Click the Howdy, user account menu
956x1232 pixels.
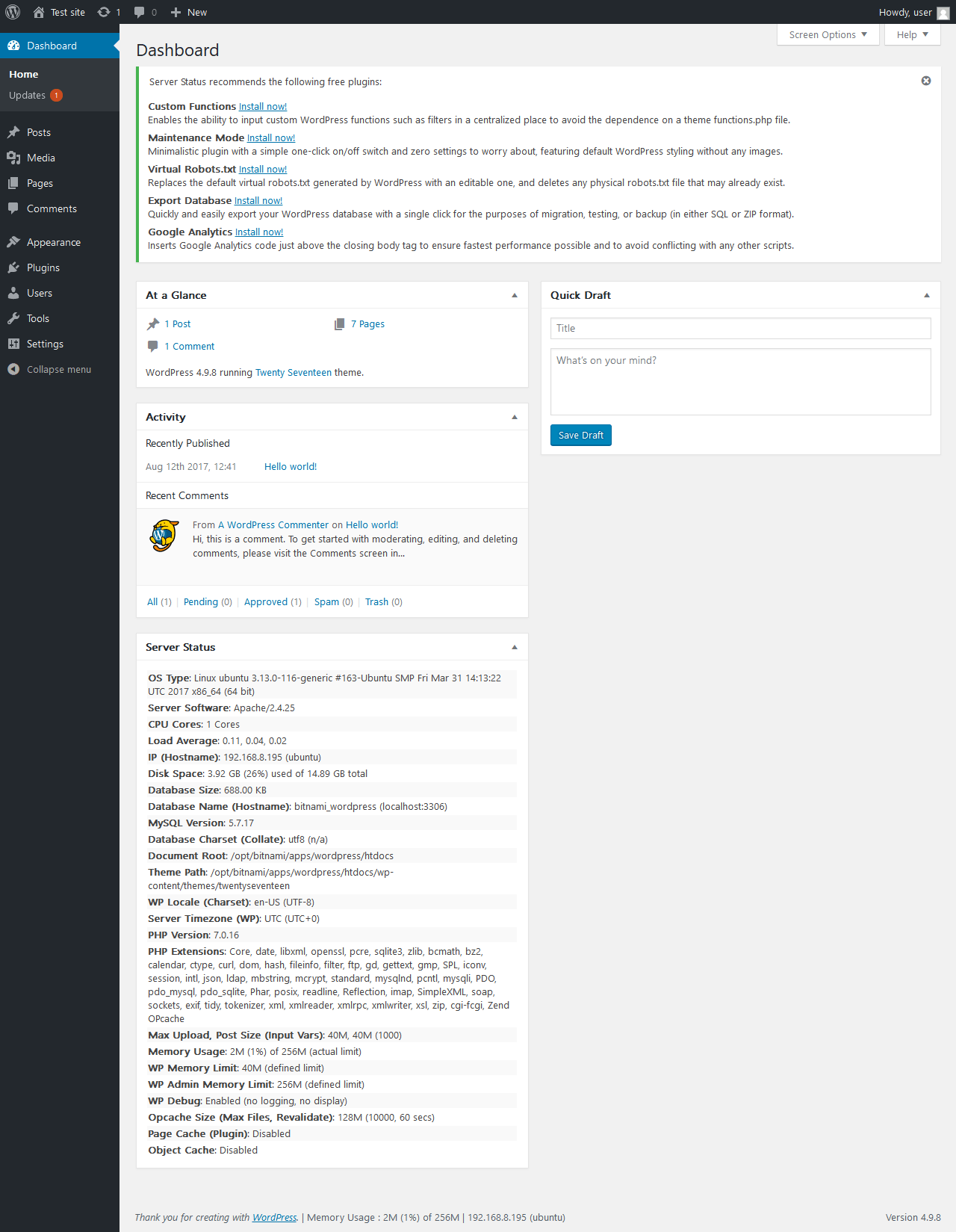914,12
